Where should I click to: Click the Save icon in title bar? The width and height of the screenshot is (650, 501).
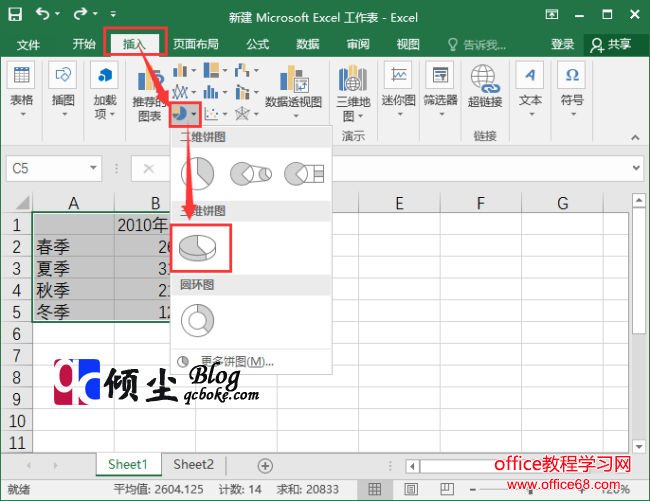(x=15, y=15)
